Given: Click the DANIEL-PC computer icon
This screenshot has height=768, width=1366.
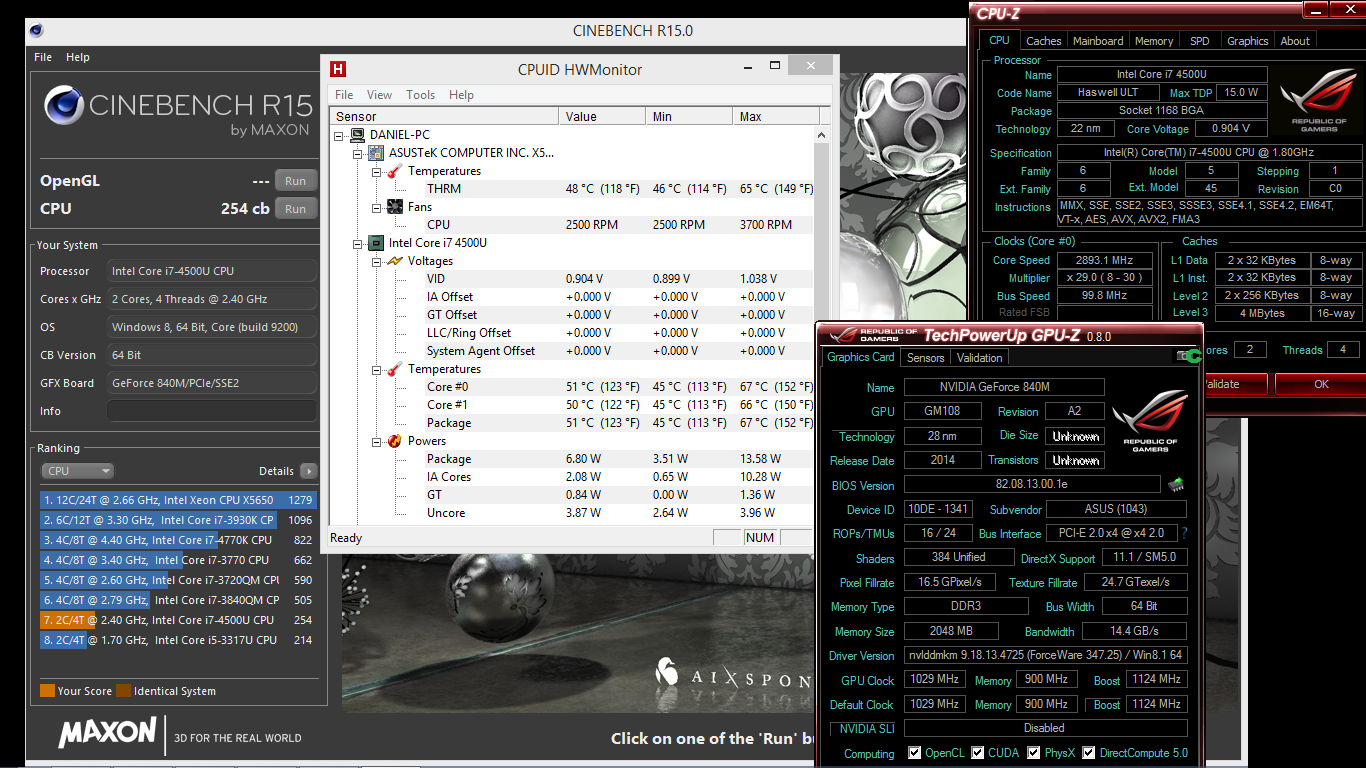Looking at the screenshot, I should point(357,135).
